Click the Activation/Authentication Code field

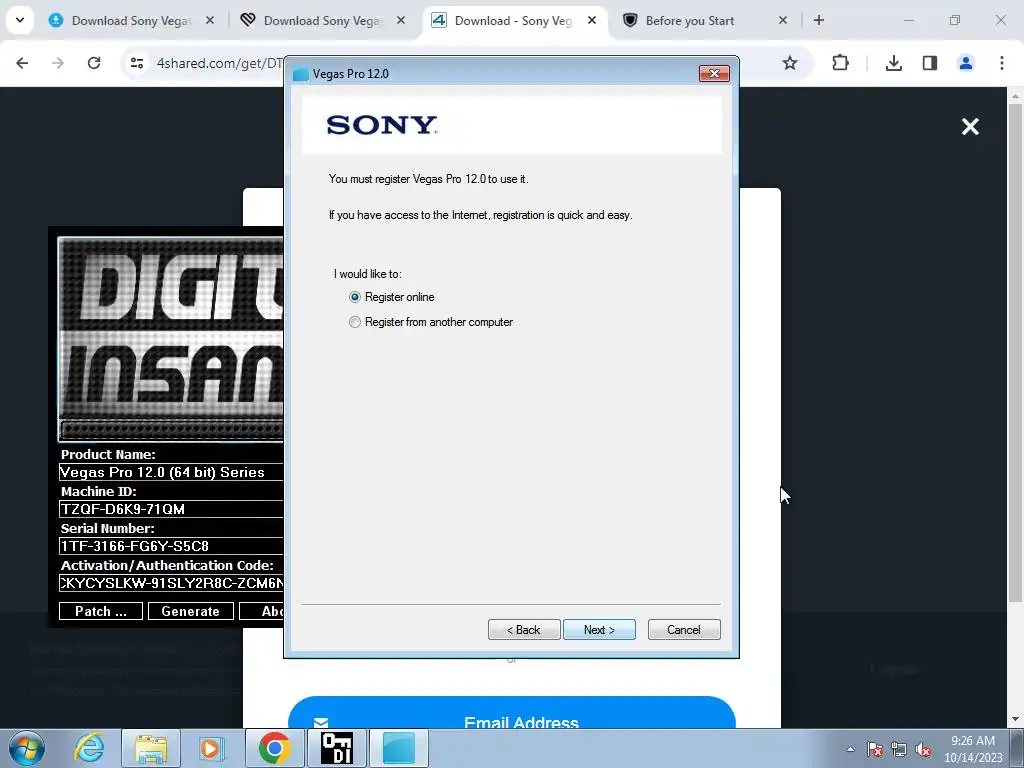(x=171, y=583)
